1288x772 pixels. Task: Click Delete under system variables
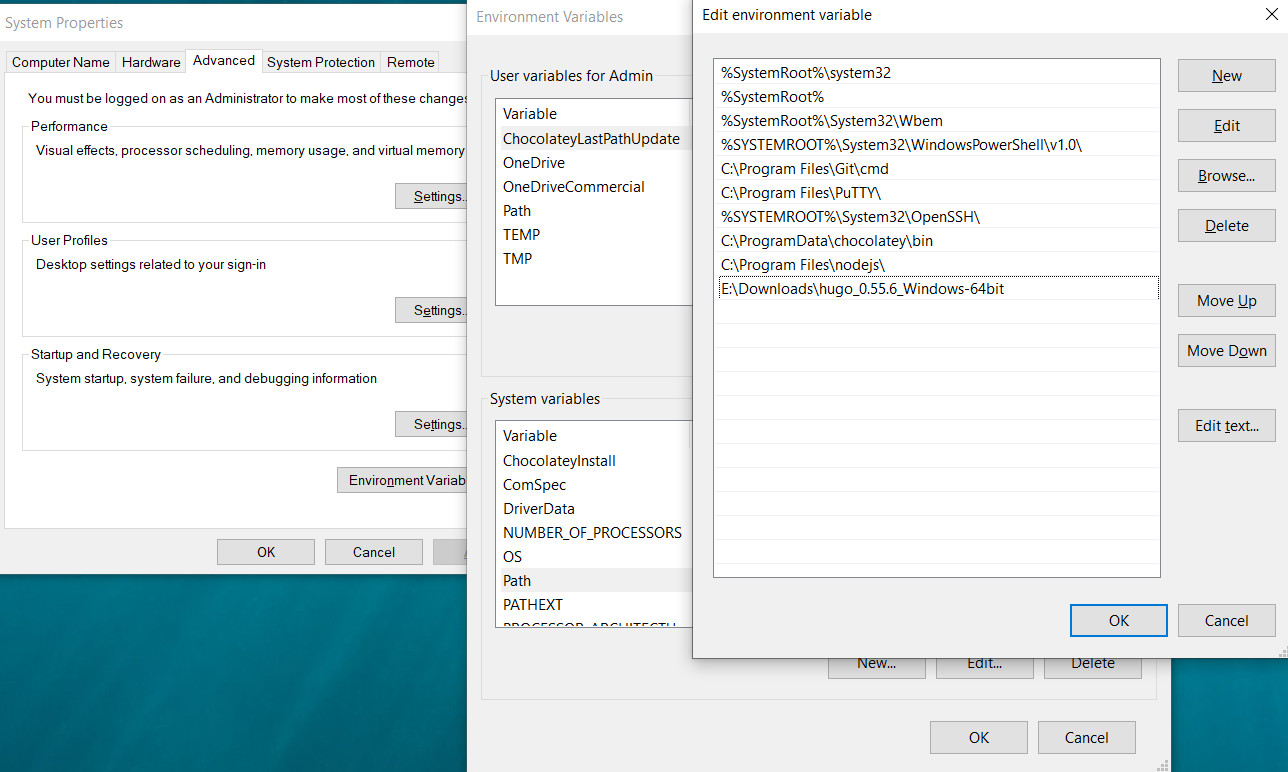[1093, 668]
